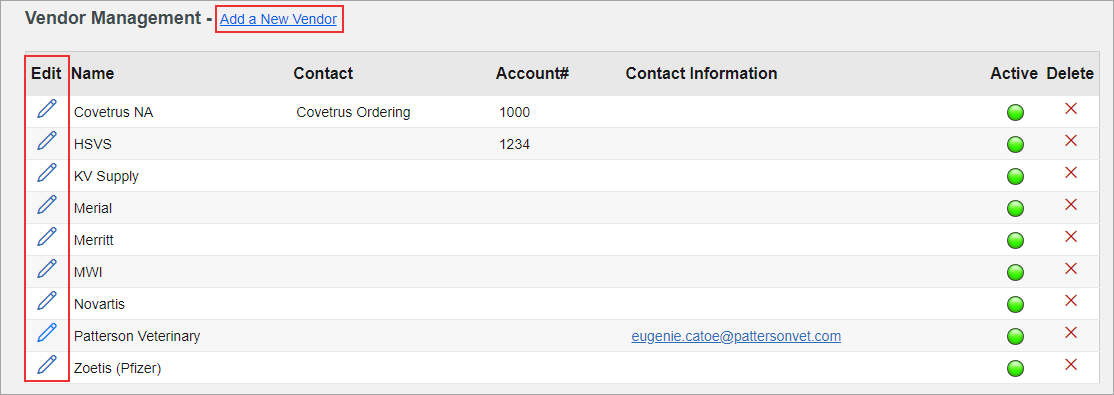Open edit pencil for Merial

coord(46,205)
